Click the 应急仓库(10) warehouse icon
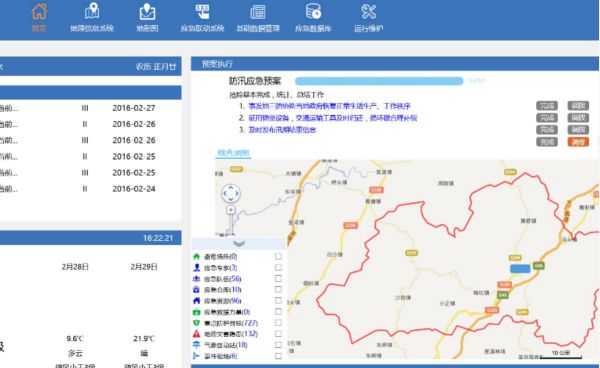Screen dimensions: 600x368 (x=196, y=290)
